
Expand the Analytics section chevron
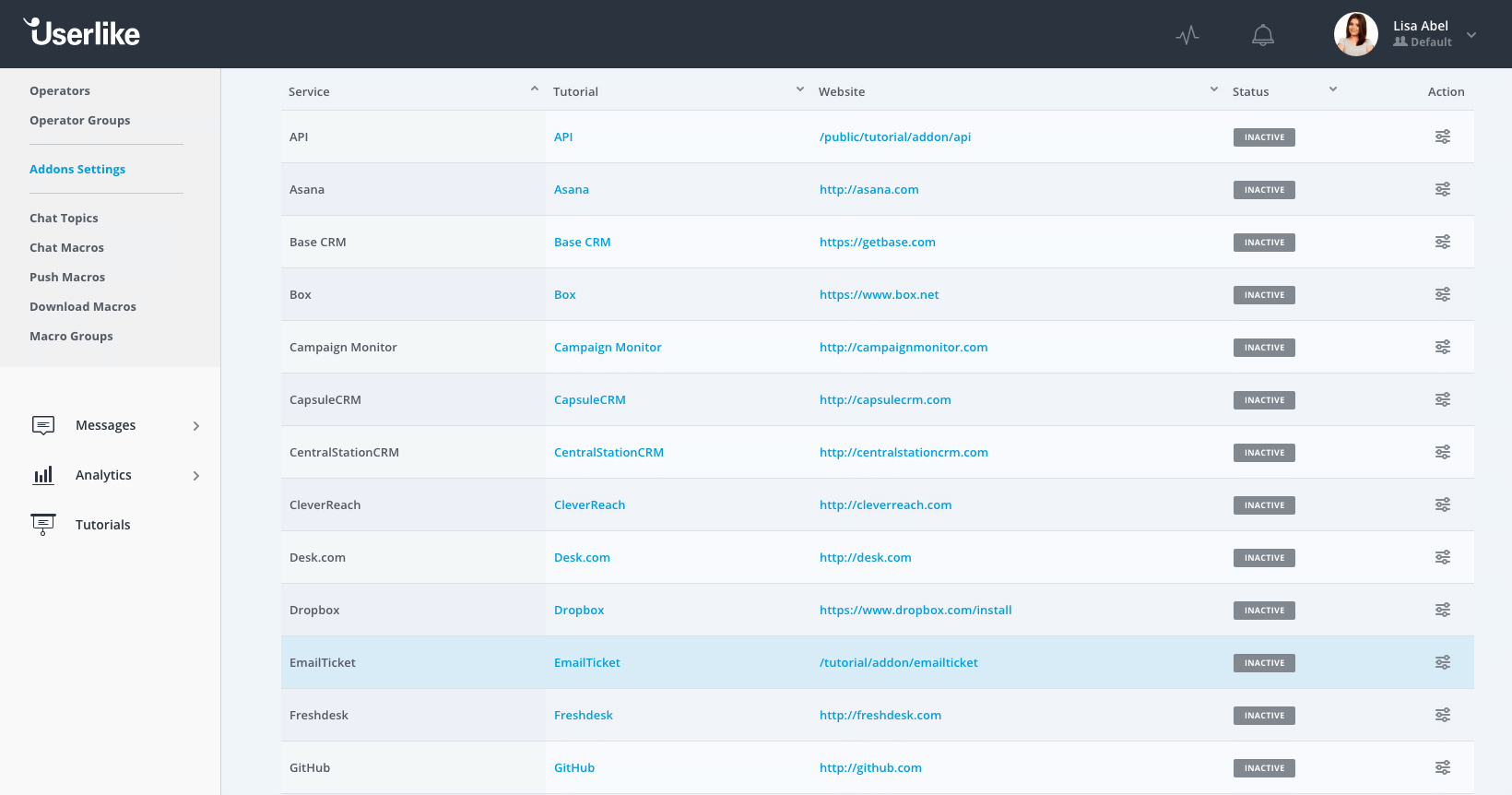tap(196, 476)
